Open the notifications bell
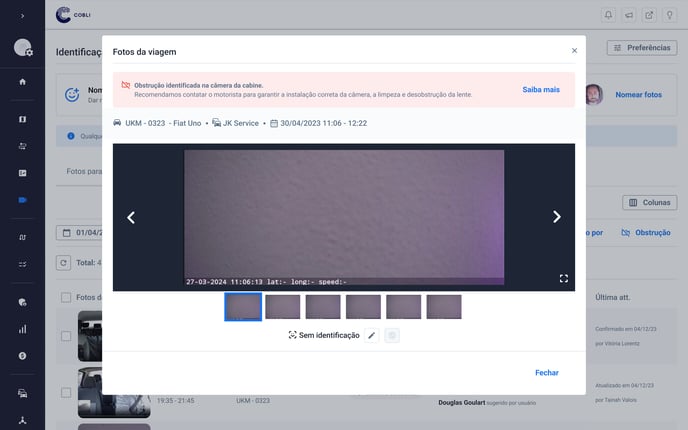 [608, 15]
